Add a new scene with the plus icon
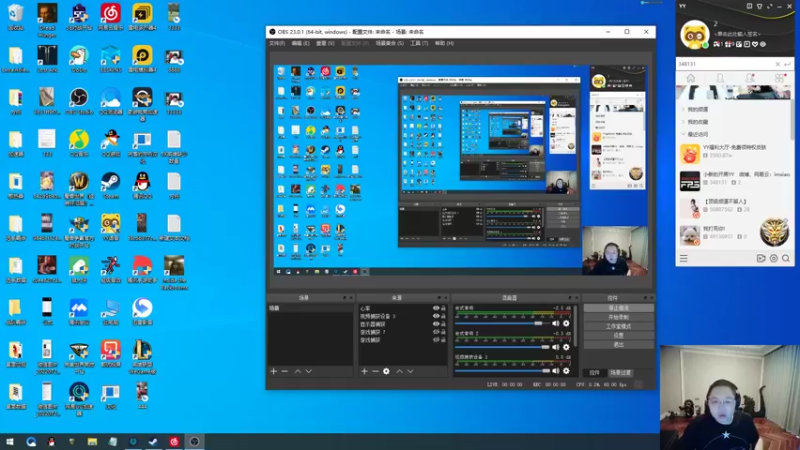 [273, 371]
